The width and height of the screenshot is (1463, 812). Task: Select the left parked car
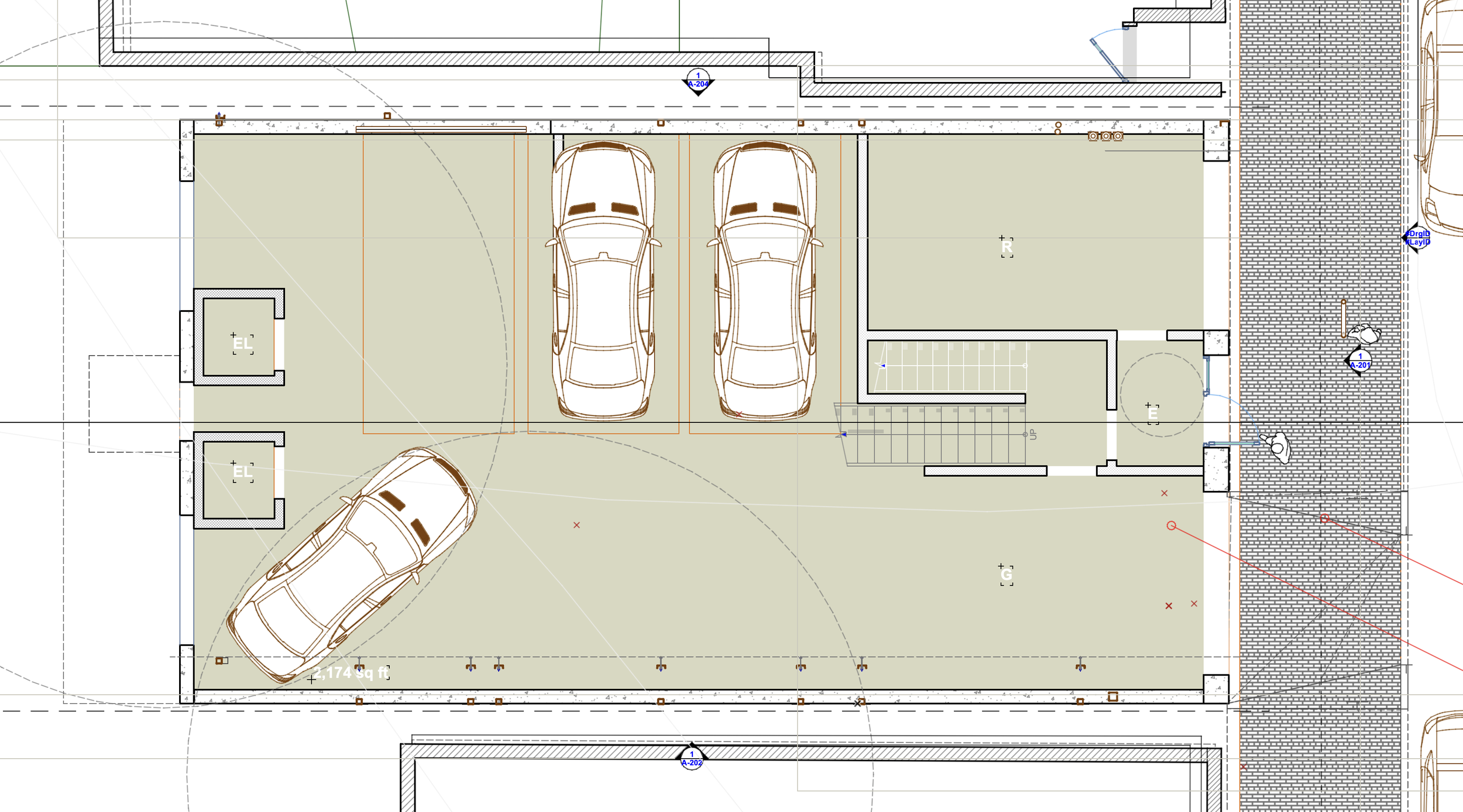(603, 280)
